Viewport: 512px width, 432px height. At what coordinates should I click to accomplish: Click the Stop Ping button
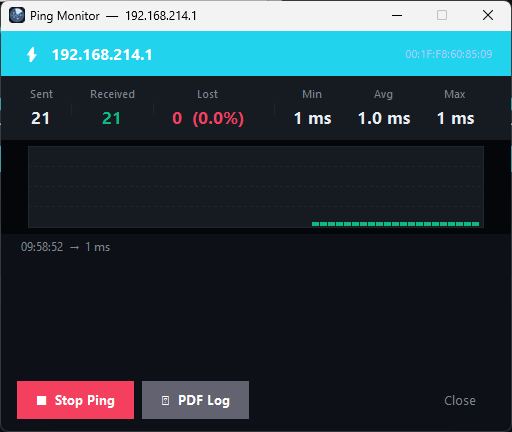coord(75,400)
